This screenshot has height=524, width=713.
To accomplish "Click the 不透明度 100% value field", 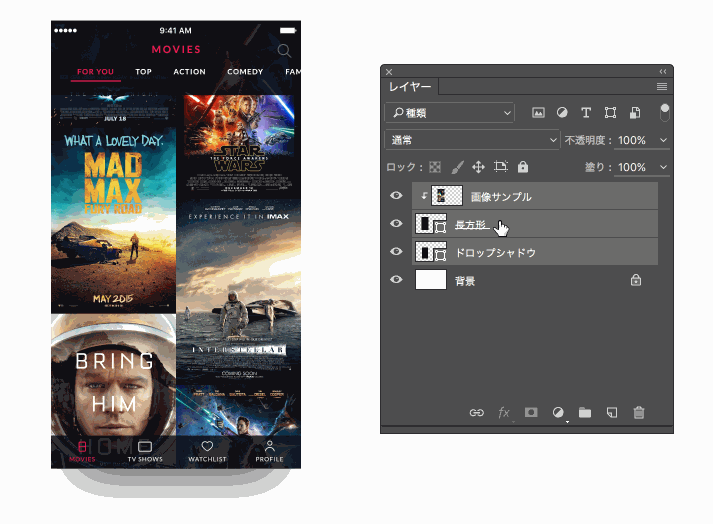I will (x=632, y=140).
